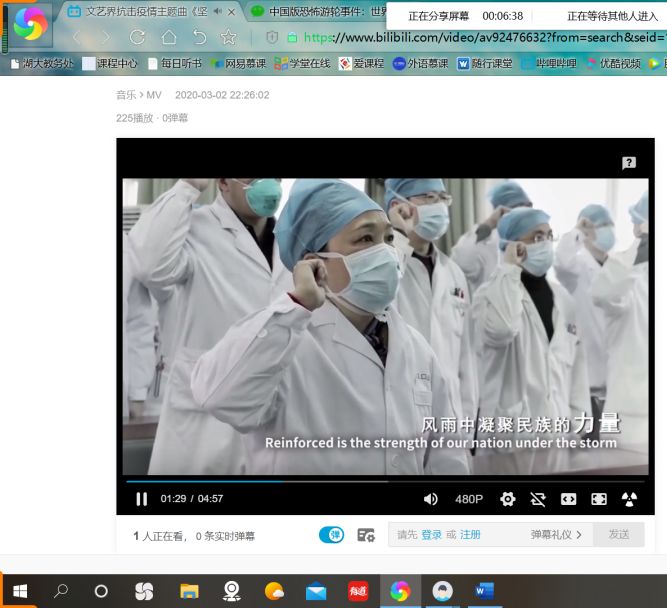This screenshot has width=667, height=608.
Task: Open Cortana circle in taskbar
Action: (x=101, y=591)
